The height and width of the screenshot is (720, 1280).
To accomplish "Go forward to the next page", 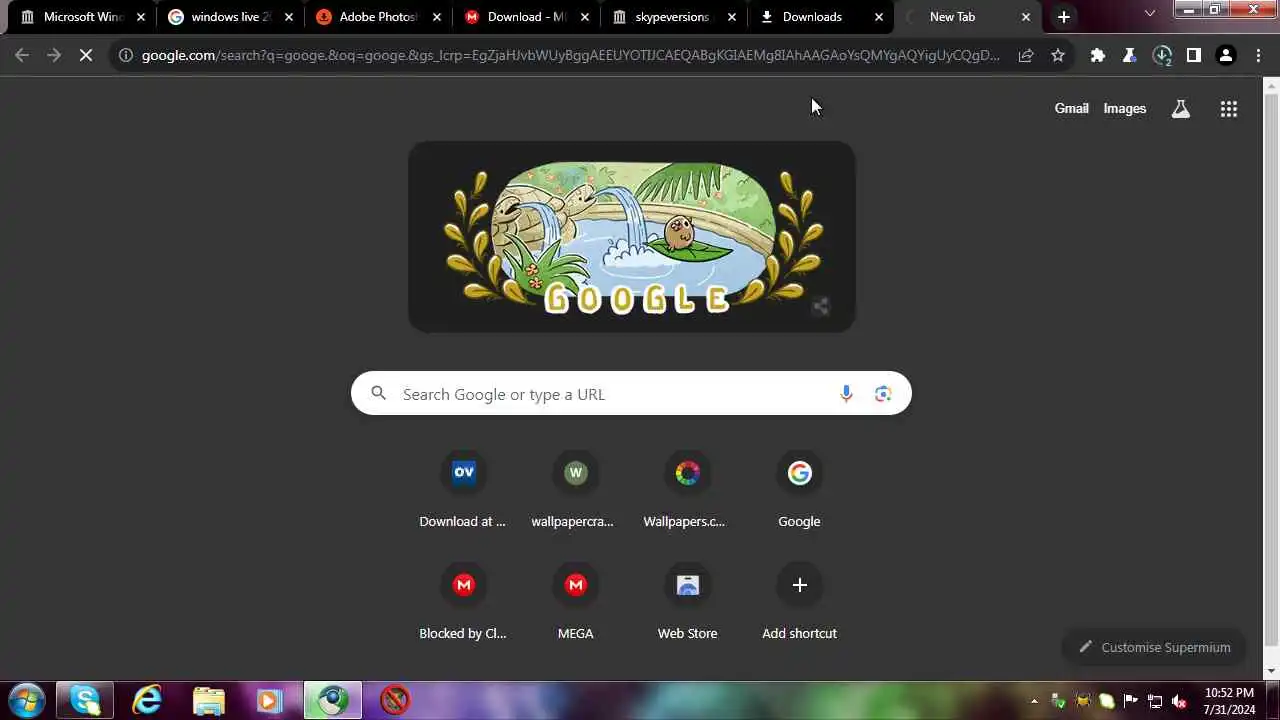I will pyautogui.click(x=54, y=55).
